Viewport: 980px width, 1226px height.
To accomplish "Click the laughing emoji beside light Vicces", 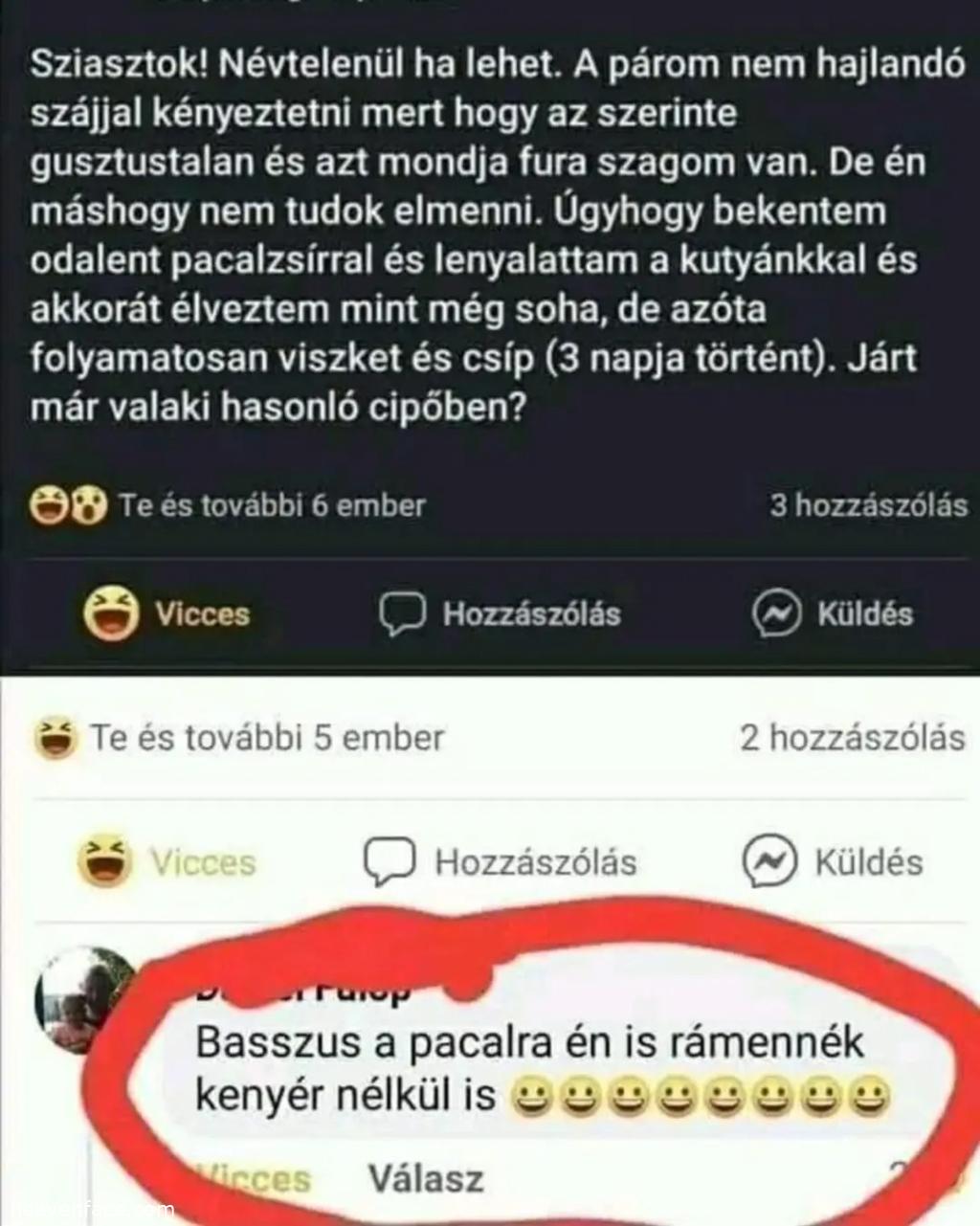I will (x=104, y=860).
